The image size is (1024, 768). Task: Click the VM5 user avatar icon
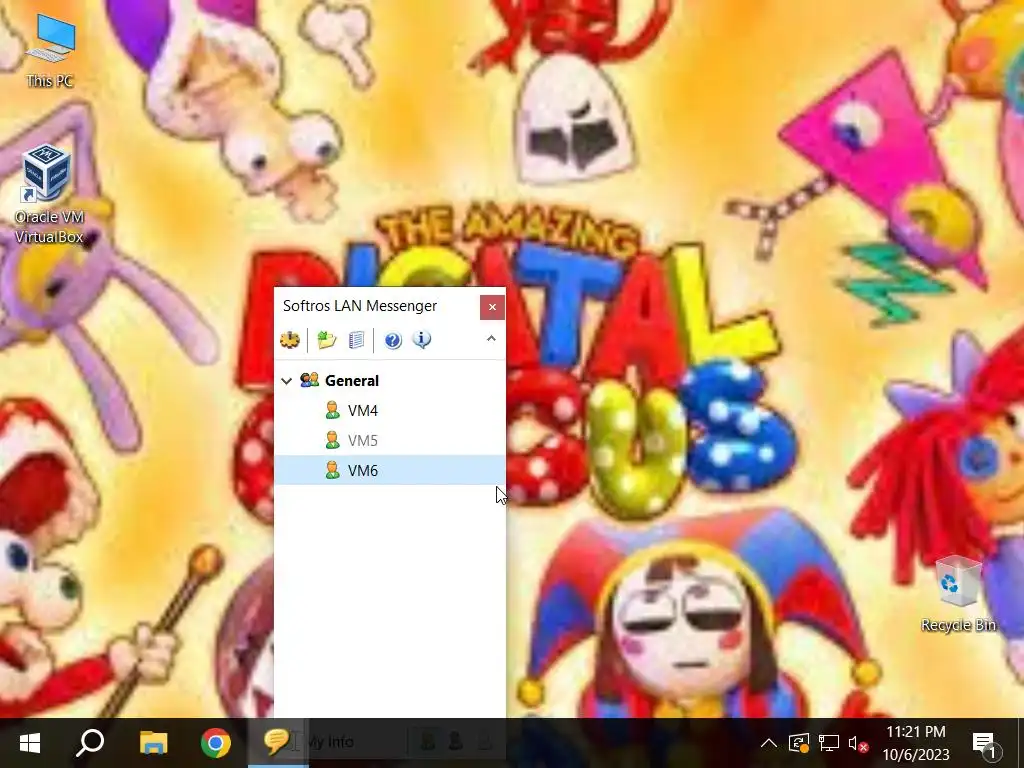coord(332,440)
